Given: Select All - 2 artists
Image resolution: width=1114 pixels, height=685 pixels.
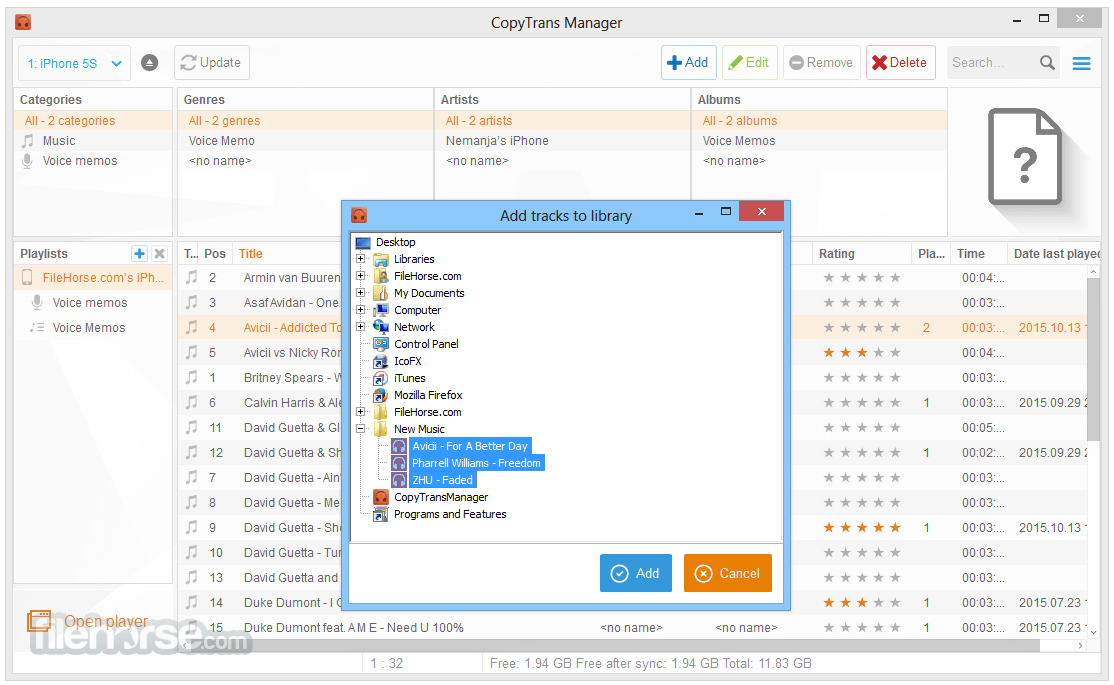Looking at the screenshot, I should click(x=563, y=121).
